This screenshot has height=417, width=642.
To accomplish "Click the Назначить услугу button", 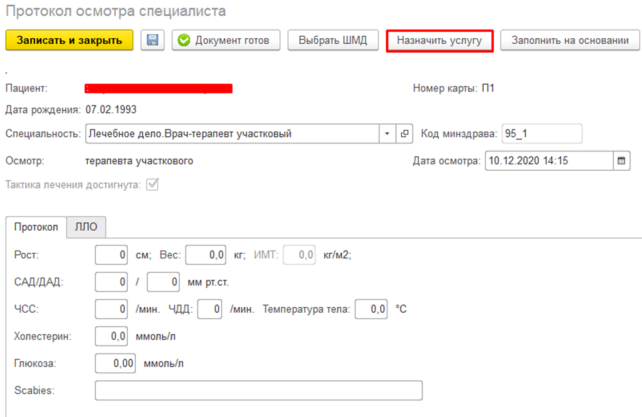I will [x=439, y=40].
